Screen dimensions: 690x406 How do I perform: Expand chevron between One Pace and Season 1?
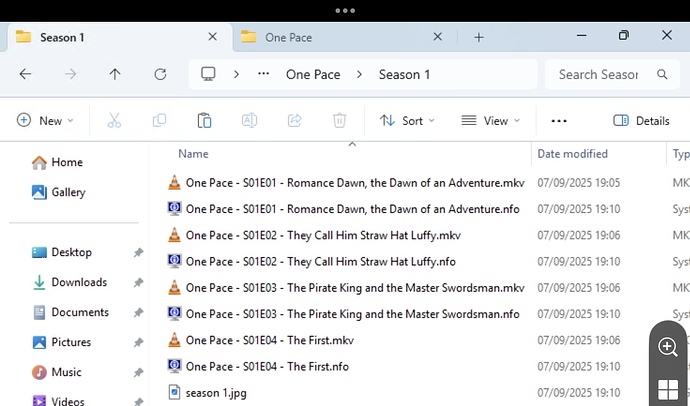[x=359, y=74]
